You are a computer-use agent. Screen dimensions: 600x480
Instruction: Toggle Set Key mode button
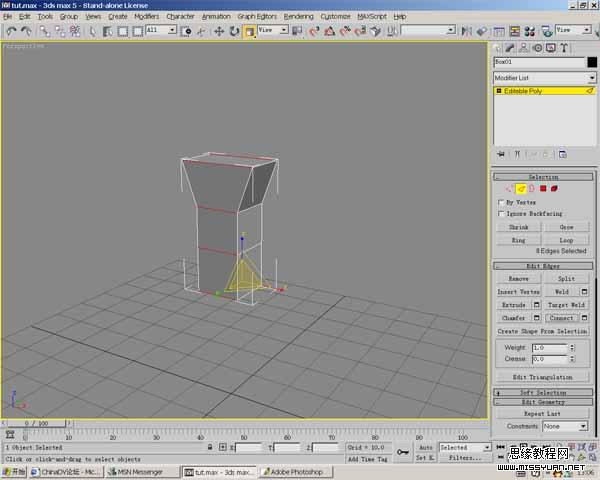425,458
